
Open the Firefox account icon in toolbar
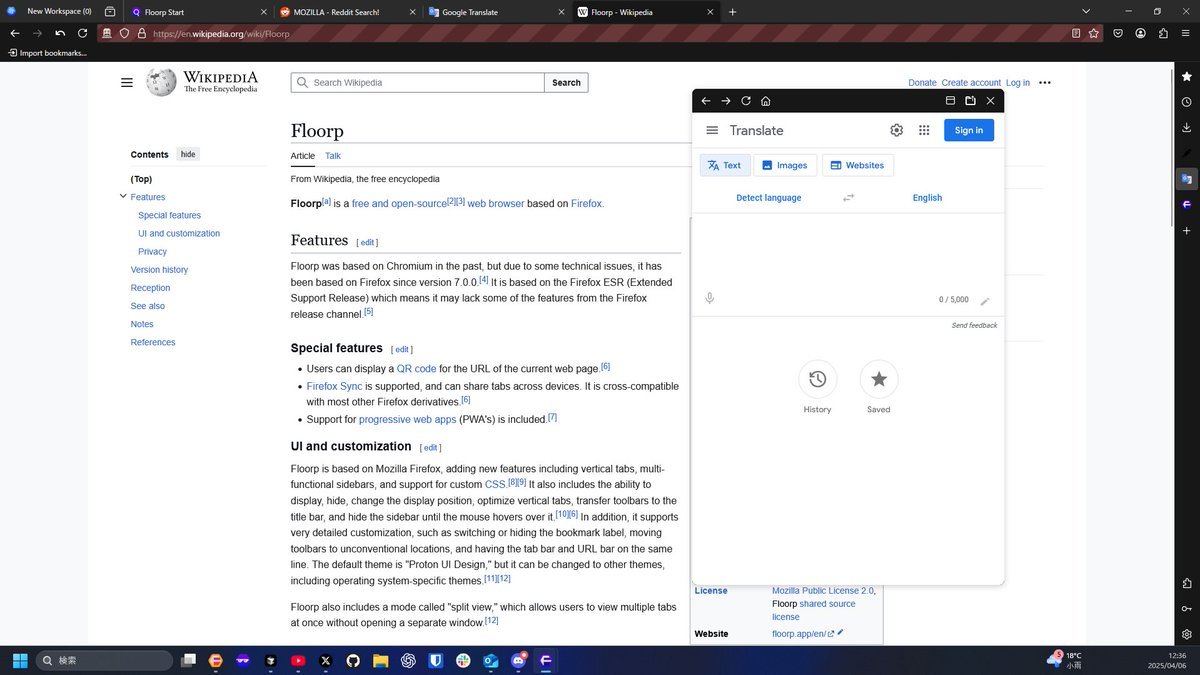coord(1140,33)
